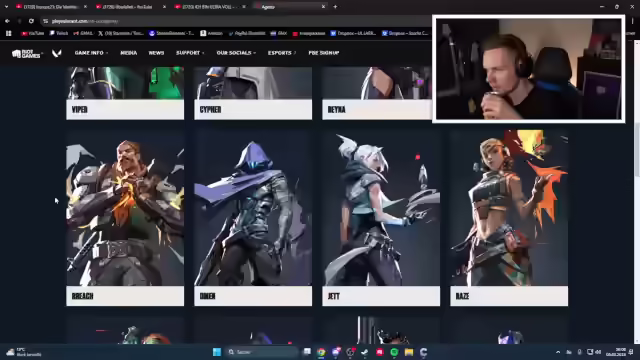Open the apps grid in bookmarks bar
Image resolution: width=640 pixels, height=360 pixels.
(9, 33)
